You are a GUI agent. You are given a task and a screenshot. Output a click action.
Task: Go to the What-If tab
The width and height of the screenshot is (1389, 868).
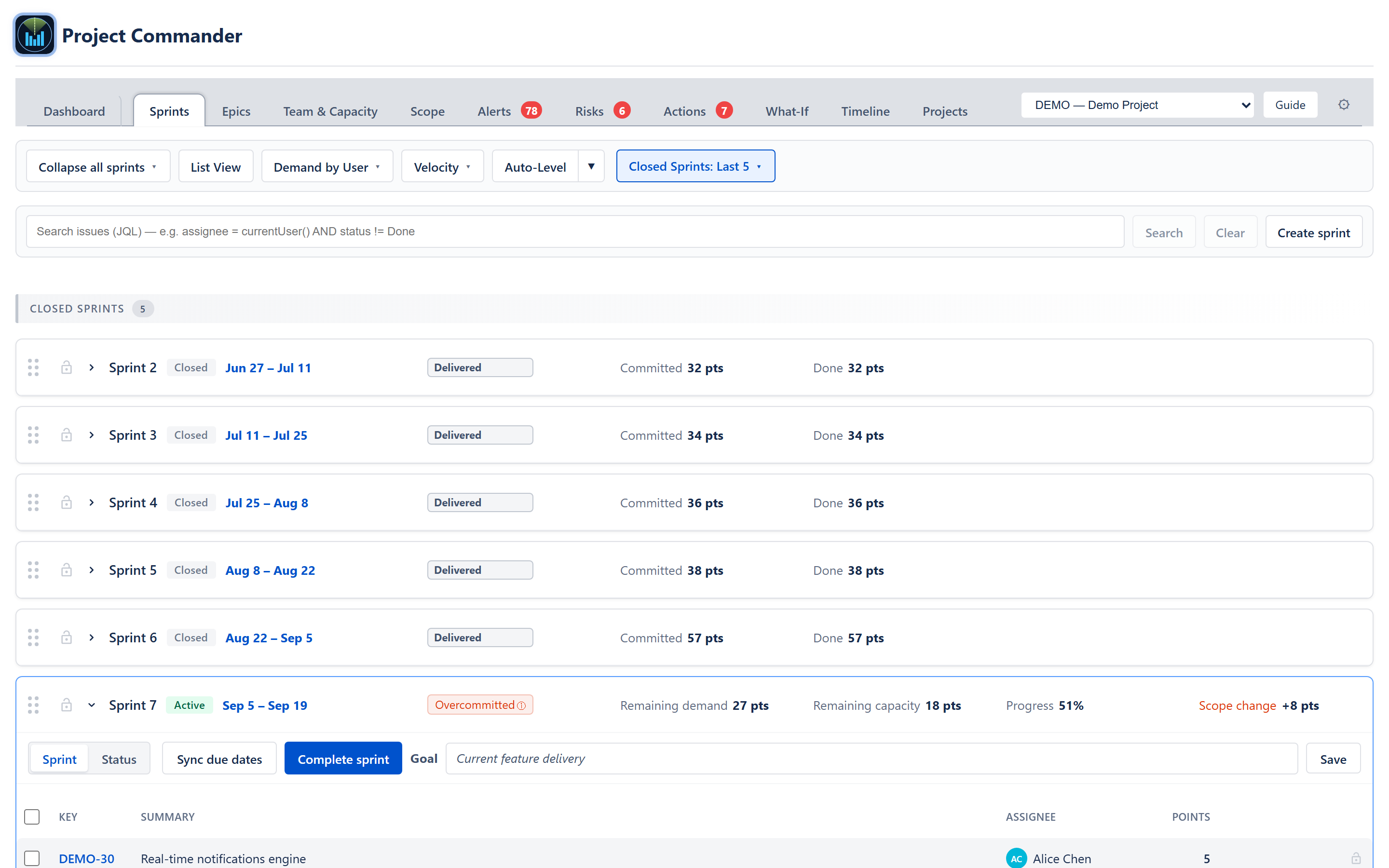[x=787, y=111]
